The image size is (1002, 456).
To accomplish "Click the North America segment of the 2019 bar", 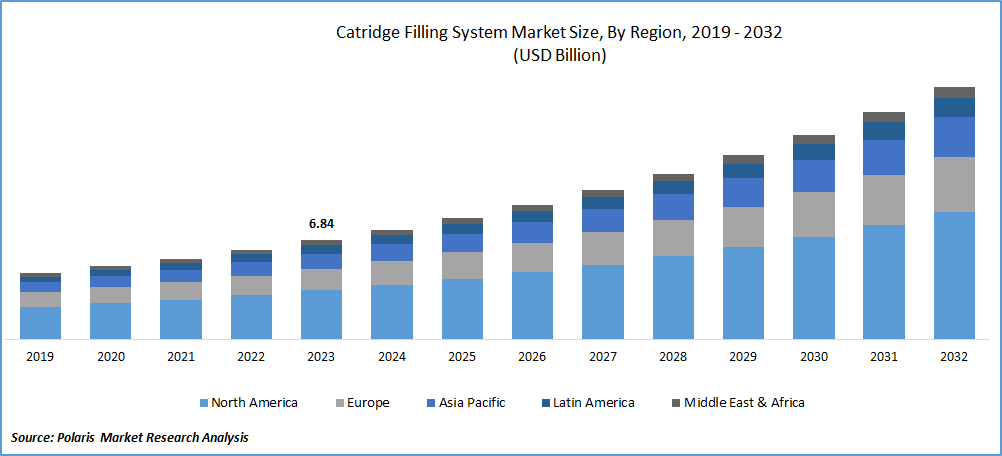I will tap(40, 323).
